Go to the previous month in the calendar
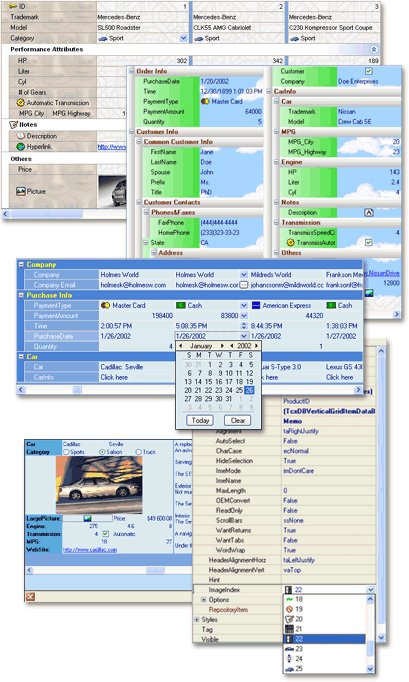This screenshot has width=409, height=682. pyautogui.click(x=181, y=346)
